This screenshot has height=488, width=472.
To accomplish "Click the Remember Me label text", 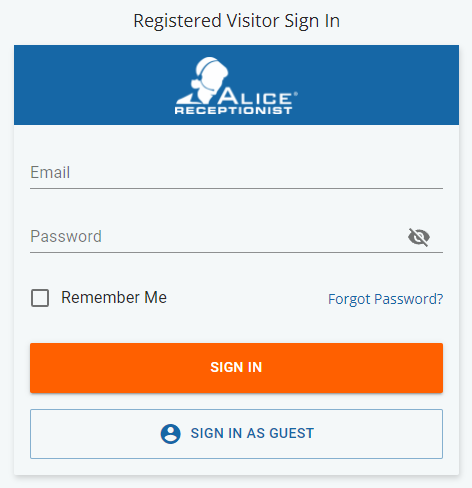I will click(x=114, y=297).
